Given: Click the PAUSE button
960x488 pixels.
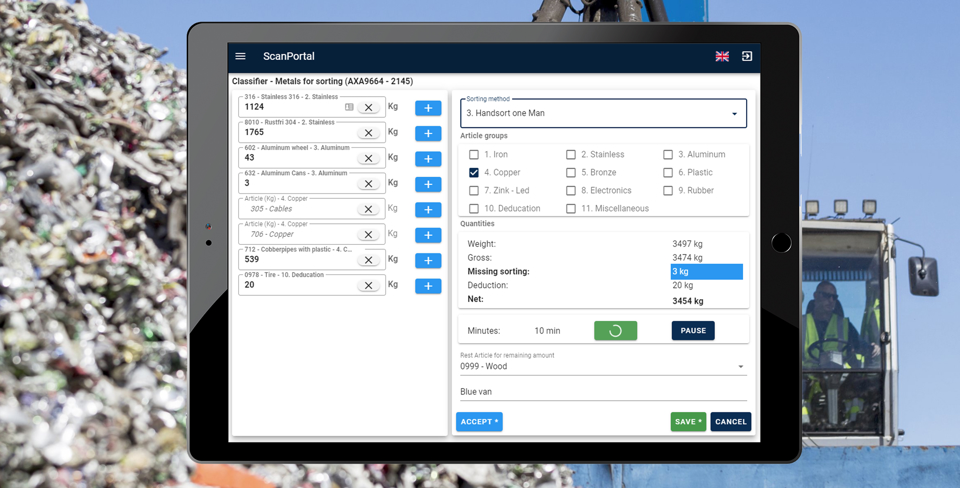Looking at the screenshot, I should coord(693,331).
